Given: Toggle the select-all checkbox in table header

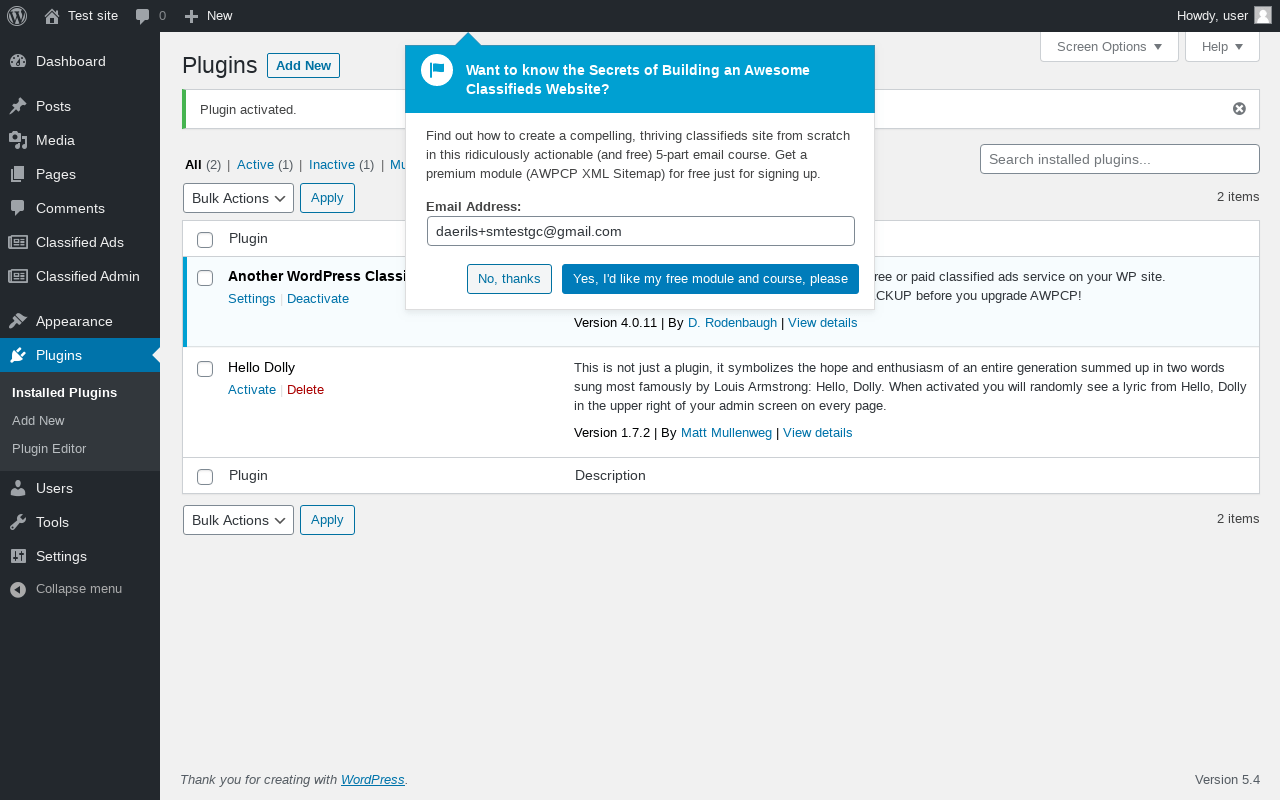Looking at the screenshot, I should point(205,239).
